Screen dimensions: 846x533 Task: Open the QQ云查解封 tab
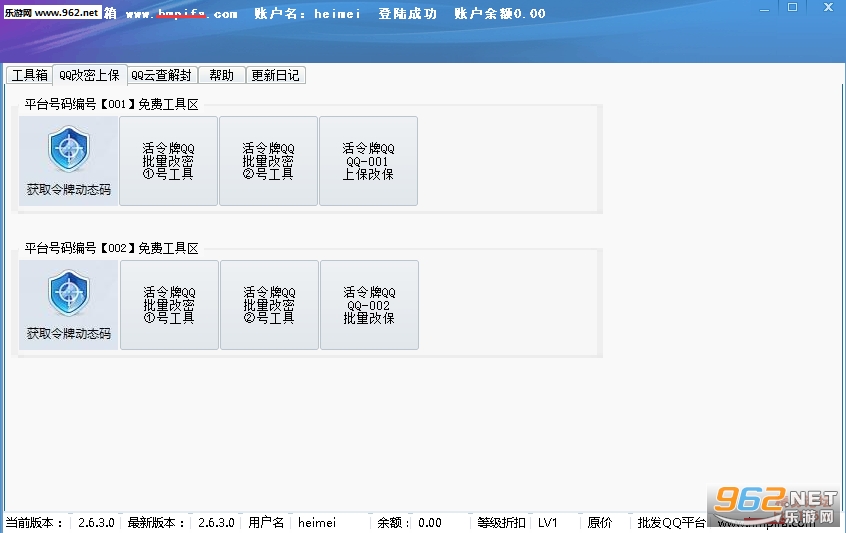point(161,75)
